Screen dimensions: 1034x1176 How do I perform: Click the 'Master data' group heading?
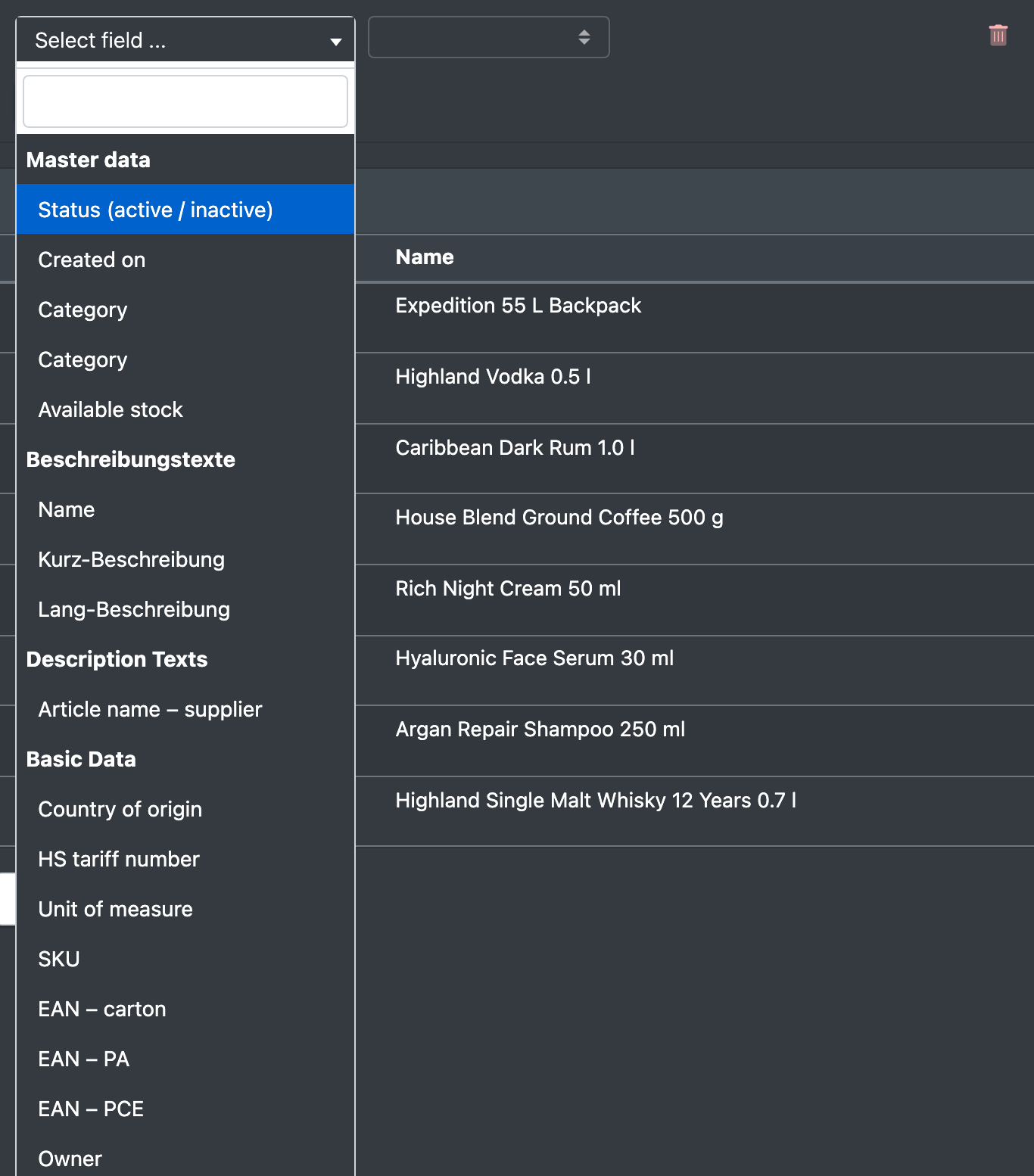(x=89, y=160)
